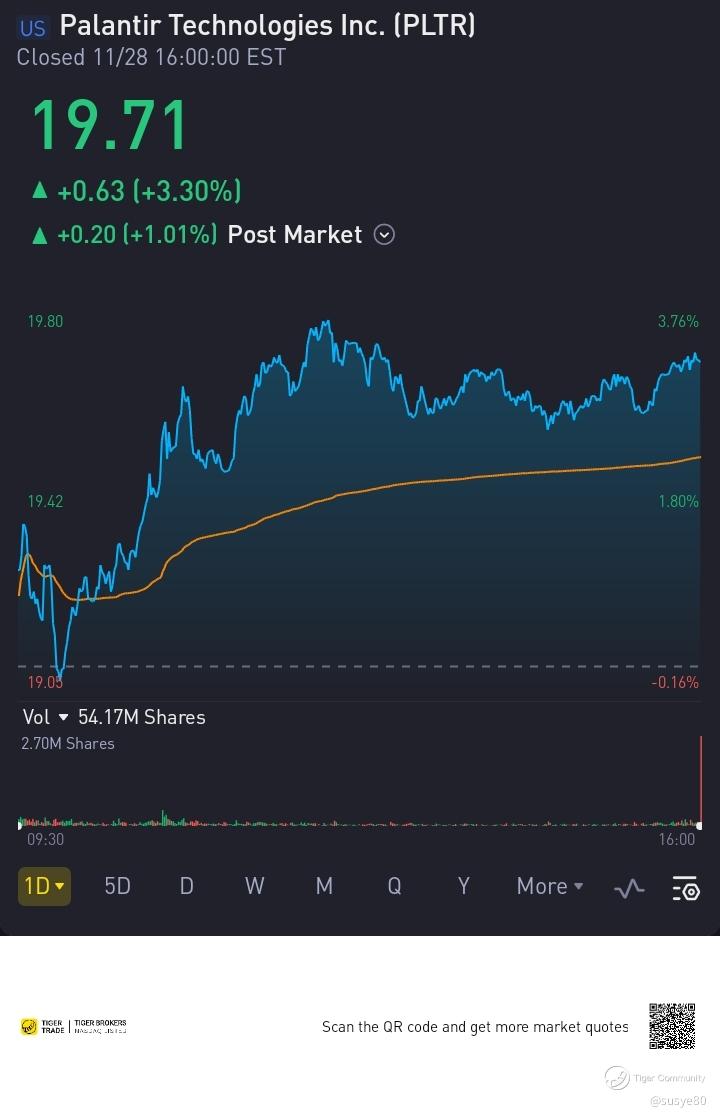Click the QR code image
This screenshot has height=1117, width=720.
[x=672, y=1026]
